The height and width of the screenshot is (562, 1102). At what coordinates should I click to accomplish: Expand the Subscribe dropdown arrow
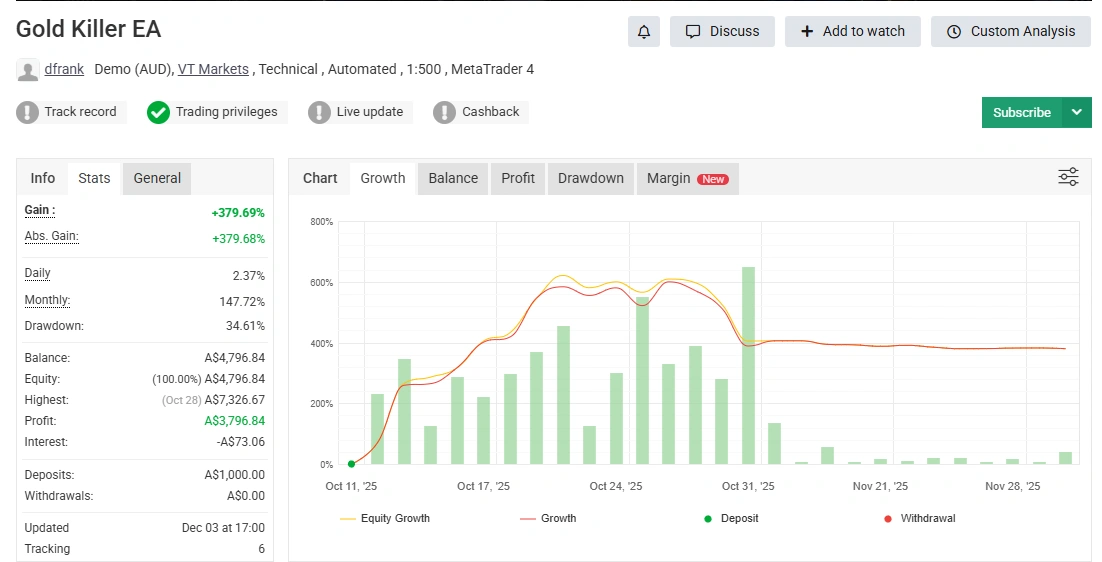pyautogui.click(x=1076, y=112)
